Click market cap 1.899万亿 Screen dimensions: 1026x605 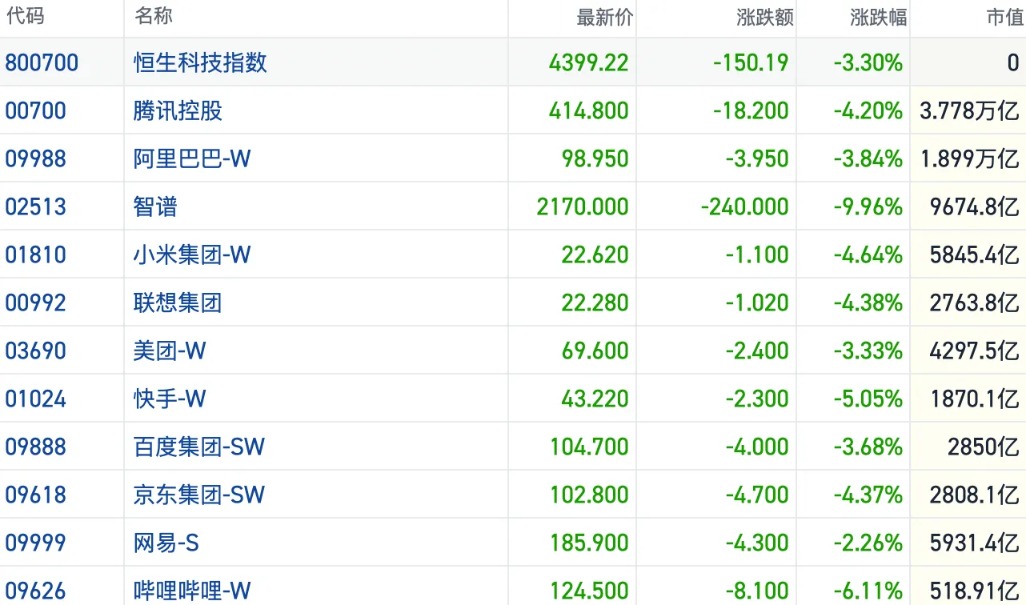[970, 159]
